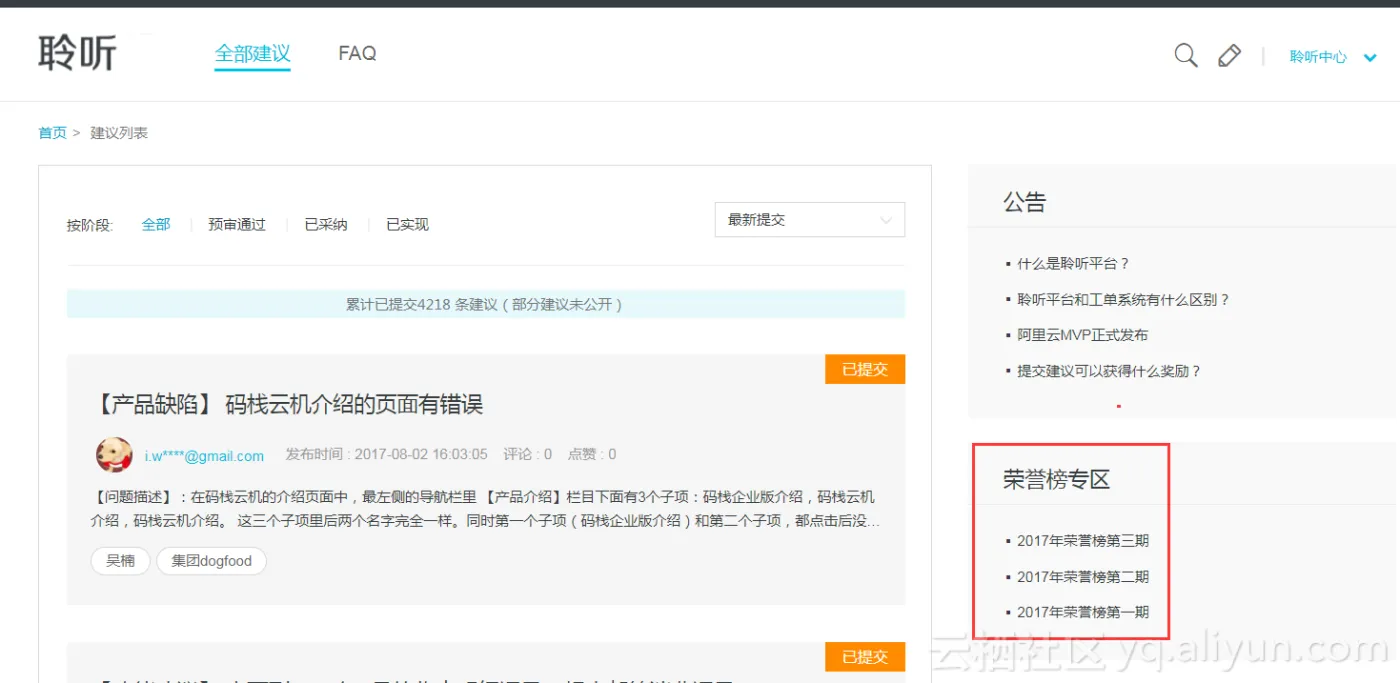Go to 首页 breadcrumb link

pos(52,133)
